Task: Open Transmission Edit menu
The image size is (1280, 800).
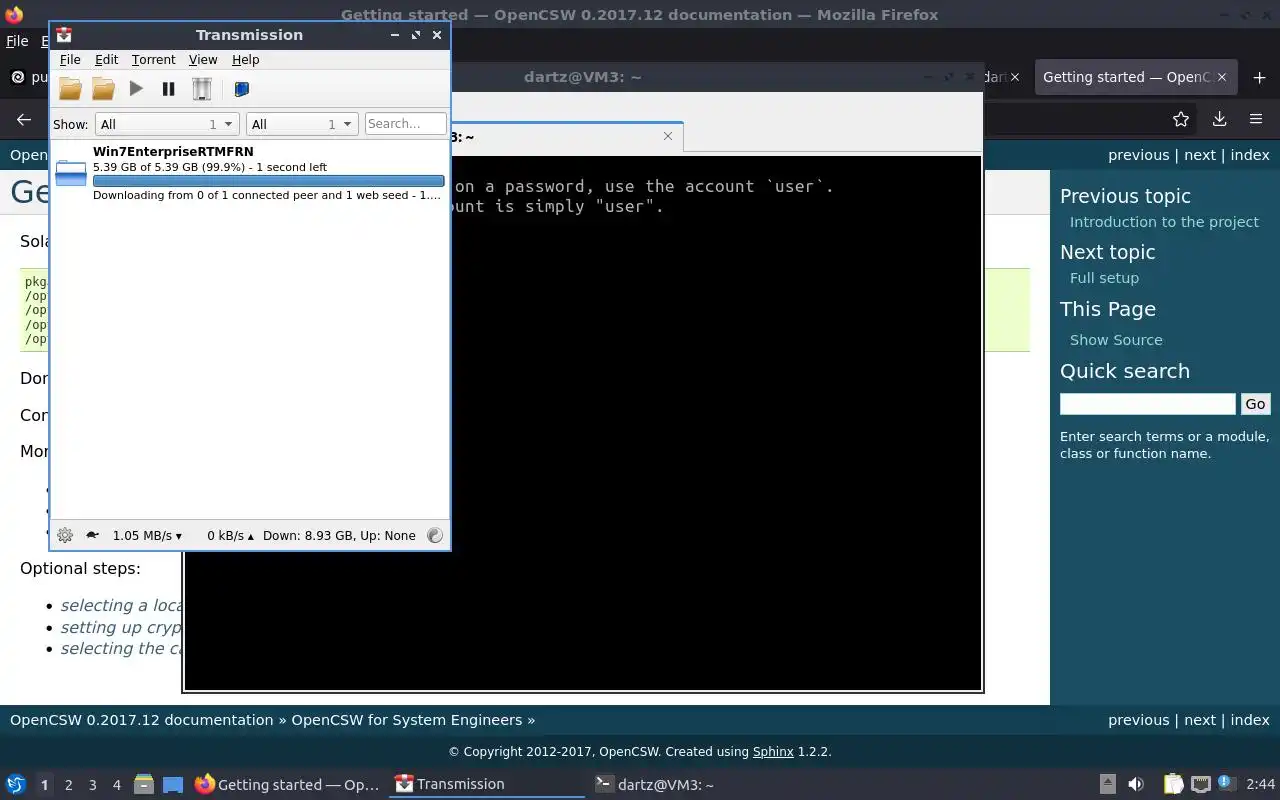Action: pyautogui.click(x=106, y=60)
